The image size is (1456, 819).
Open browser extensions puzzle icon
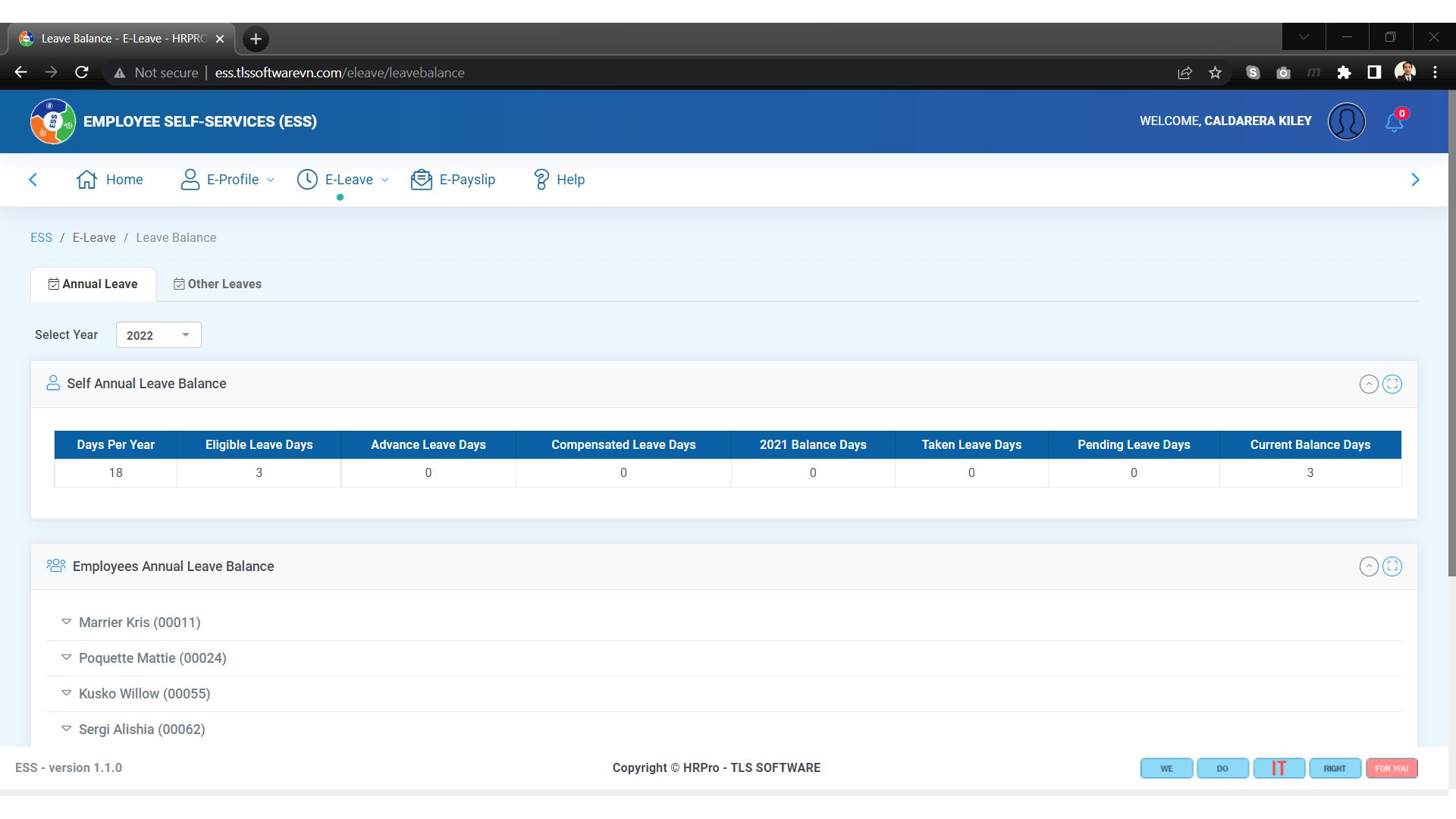pos(1344,73)
